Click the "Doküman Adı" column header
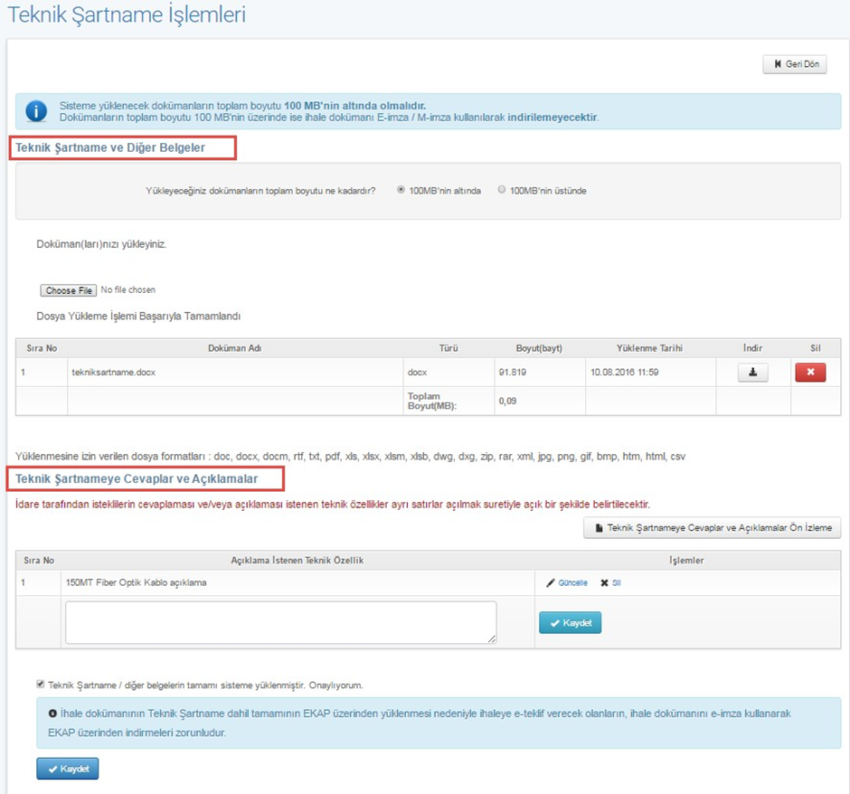The width and height of the screenshot is (850, 794). (x=234, y=348)
